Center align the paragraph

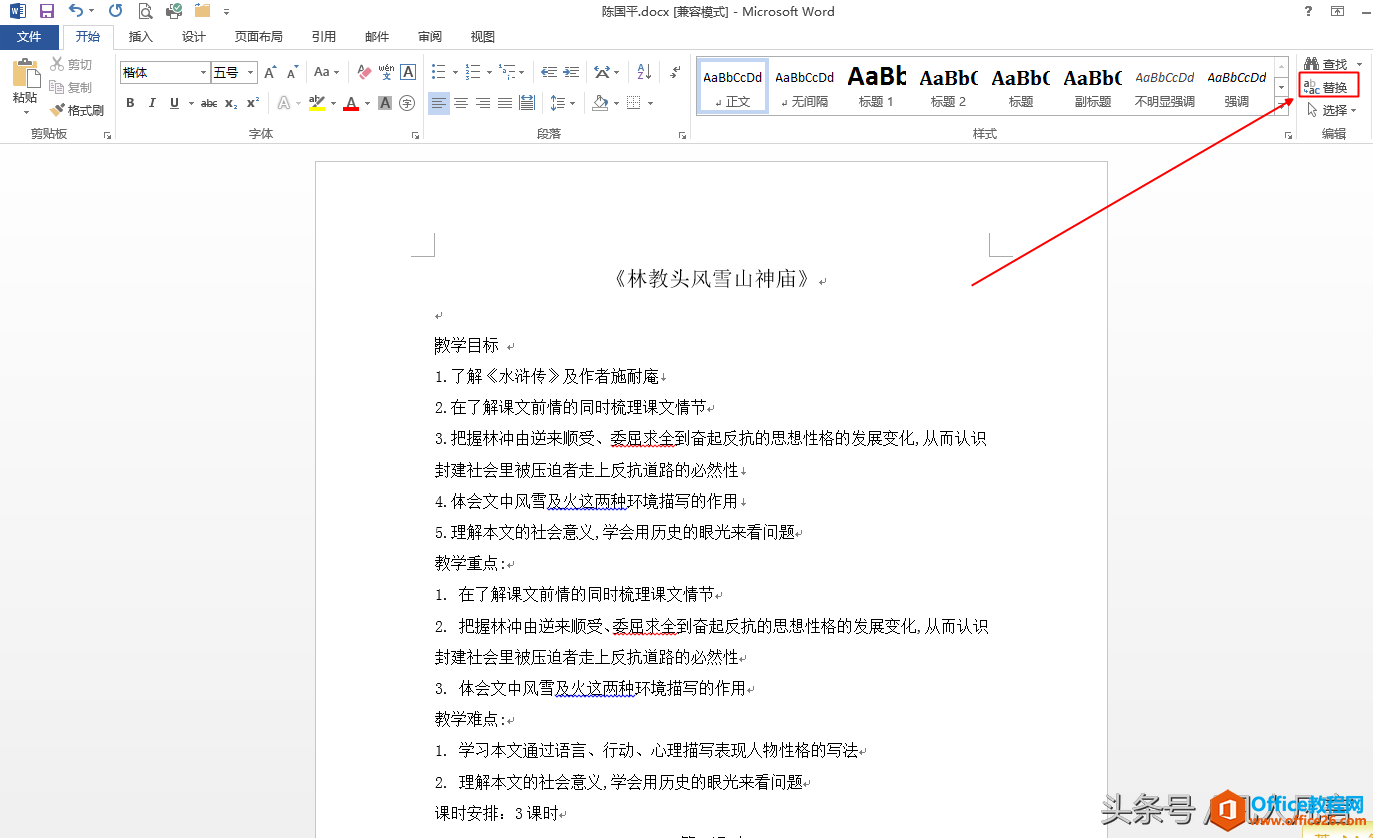(461, 103)
